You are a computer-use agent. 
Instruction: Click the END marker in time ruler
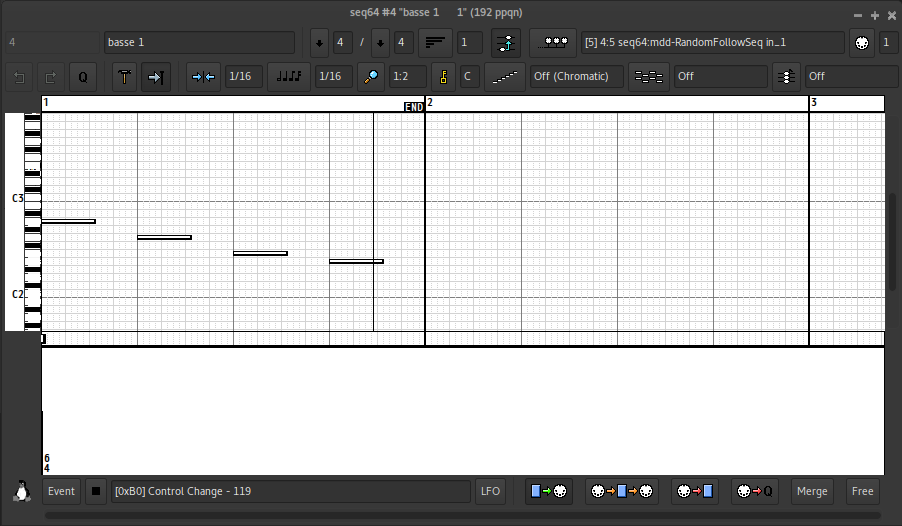[x=414, y=107]
